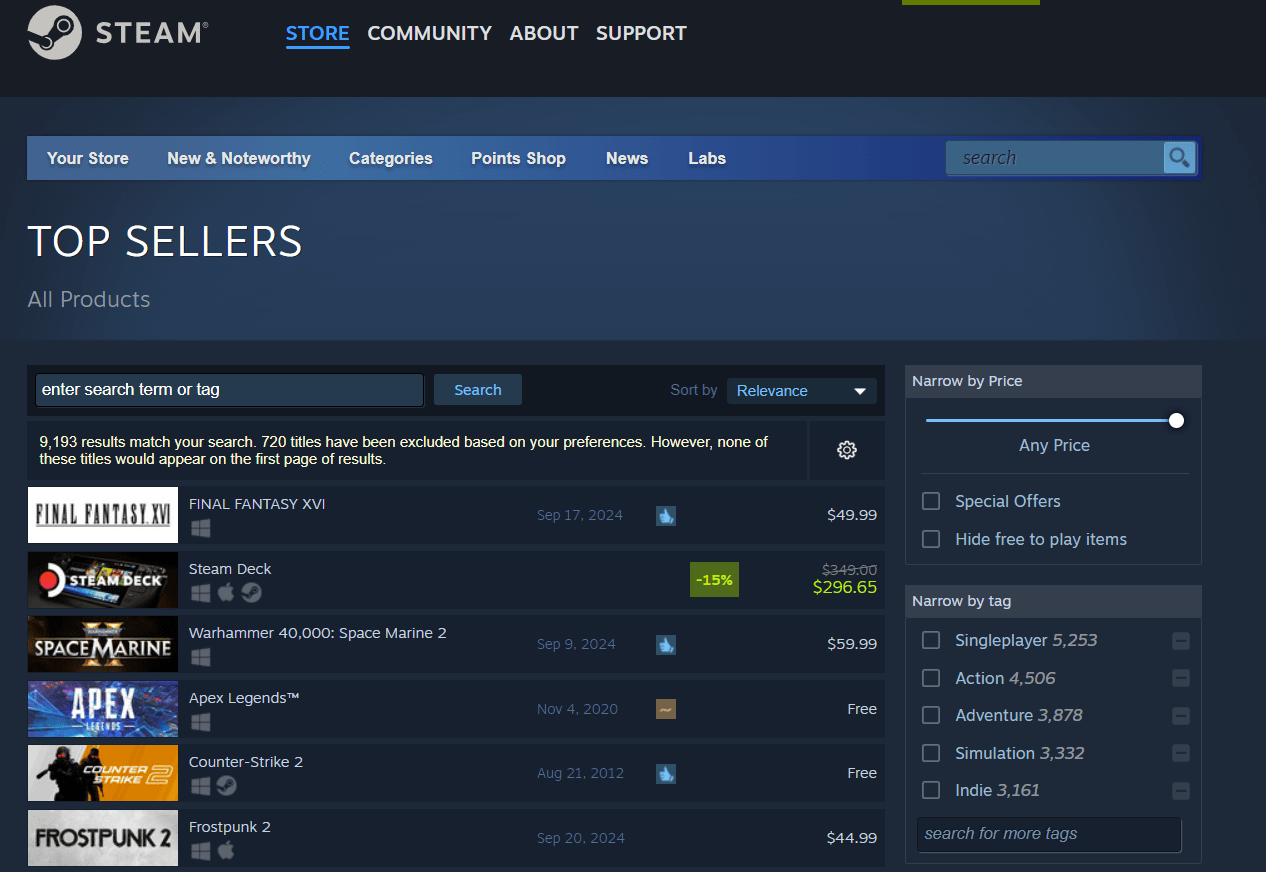Click the Steam logo icon
The image size is (1266, 872).
pyautogui.click(x=54, y=33)
